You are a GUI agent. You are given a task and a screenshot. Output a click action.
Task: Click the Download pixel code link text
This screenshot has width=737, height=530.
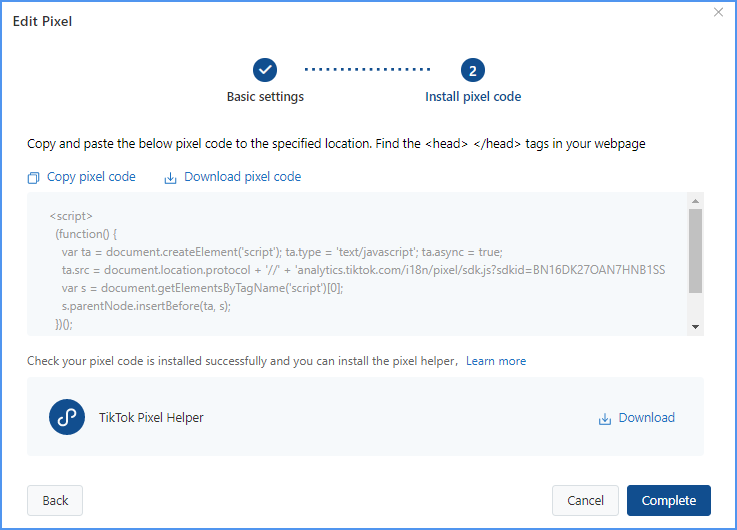pyautogui.click(x=242, y=177)
